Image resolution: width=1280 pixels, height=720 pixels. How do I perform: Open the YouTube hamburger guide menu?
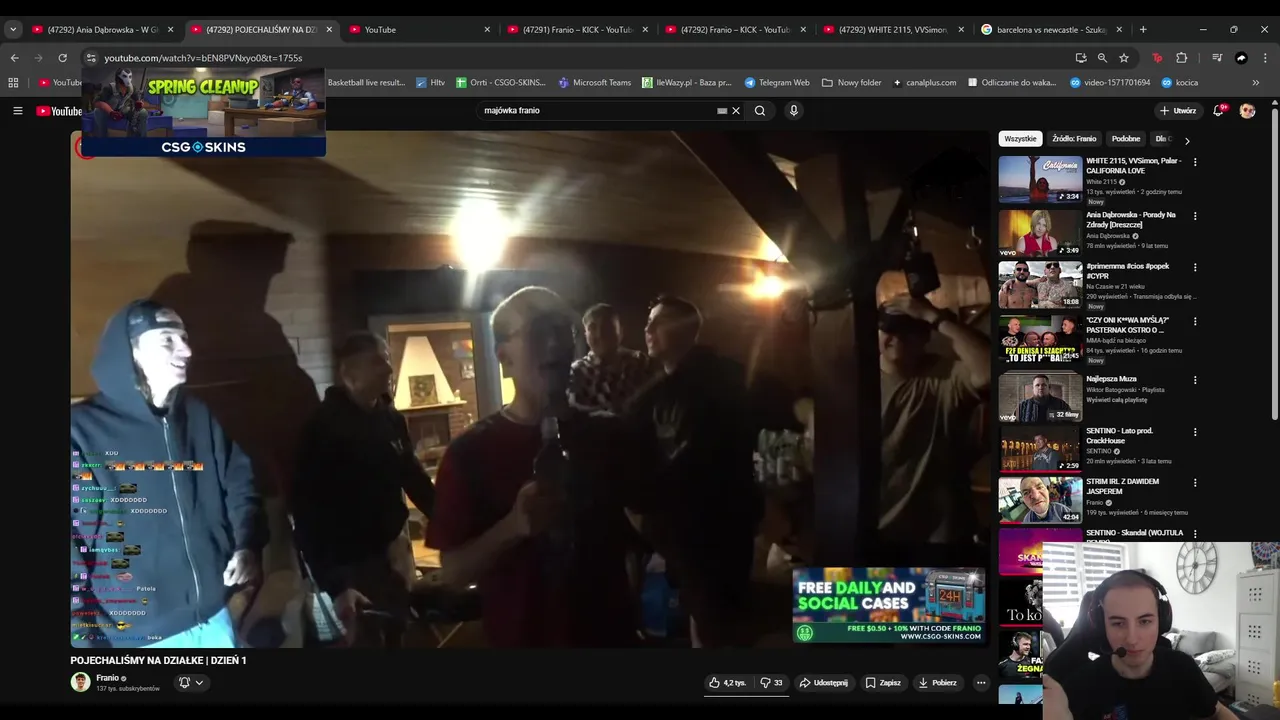tap(17, 111)
